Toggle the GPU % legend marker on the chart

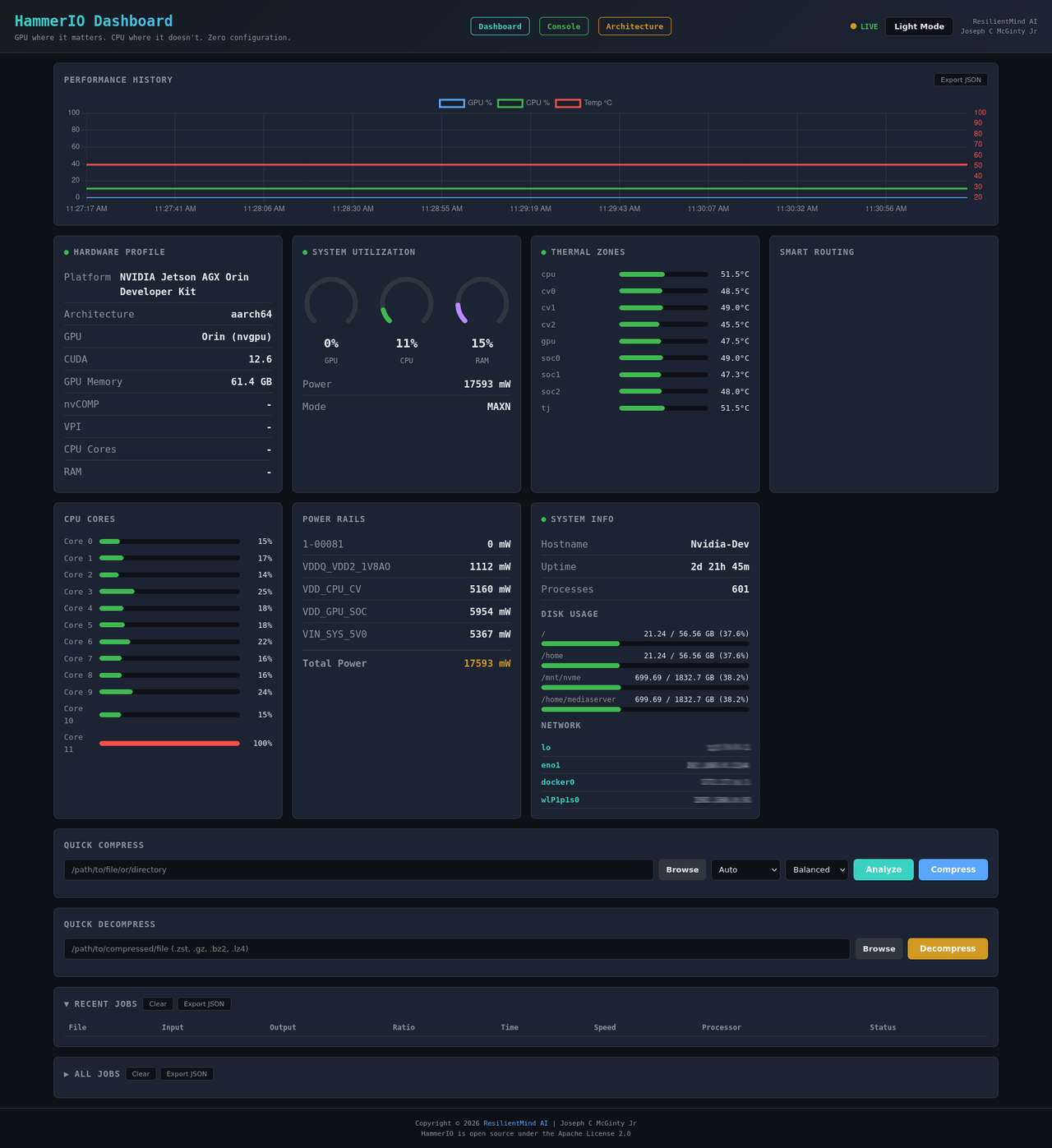click(x=451, y=103)
